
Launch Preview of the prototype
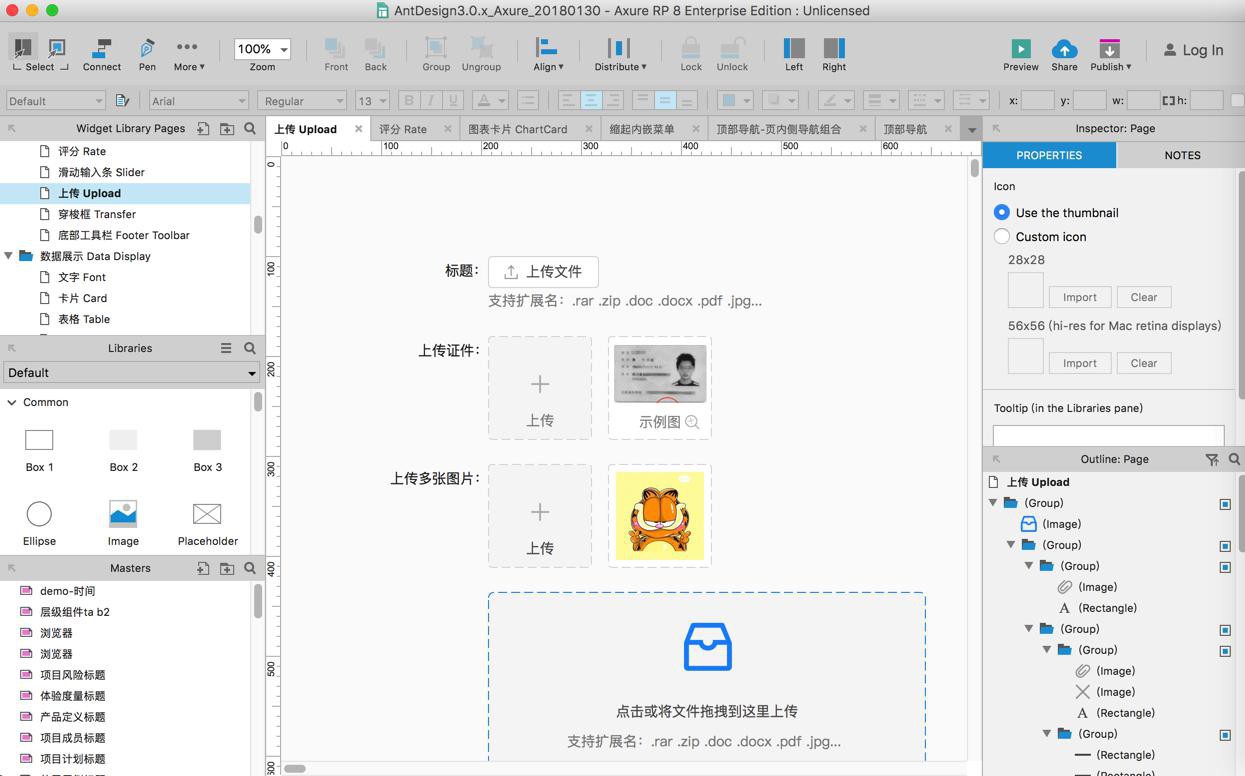tap(1020, 54)
